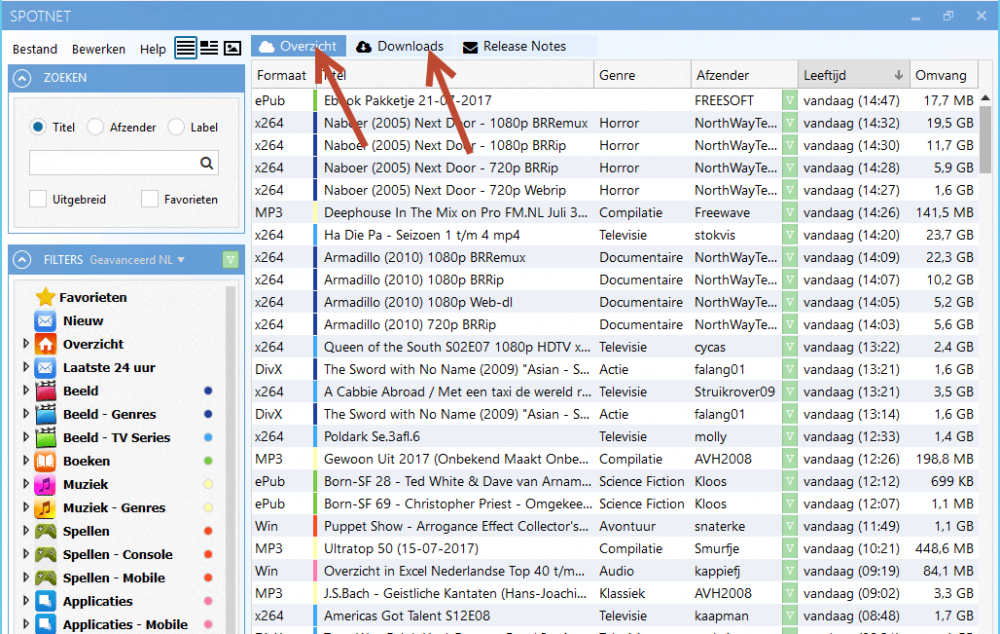Switch to image thumbnail view icon
Screen dimensions: 1000x634
click(x=232, y=48)
